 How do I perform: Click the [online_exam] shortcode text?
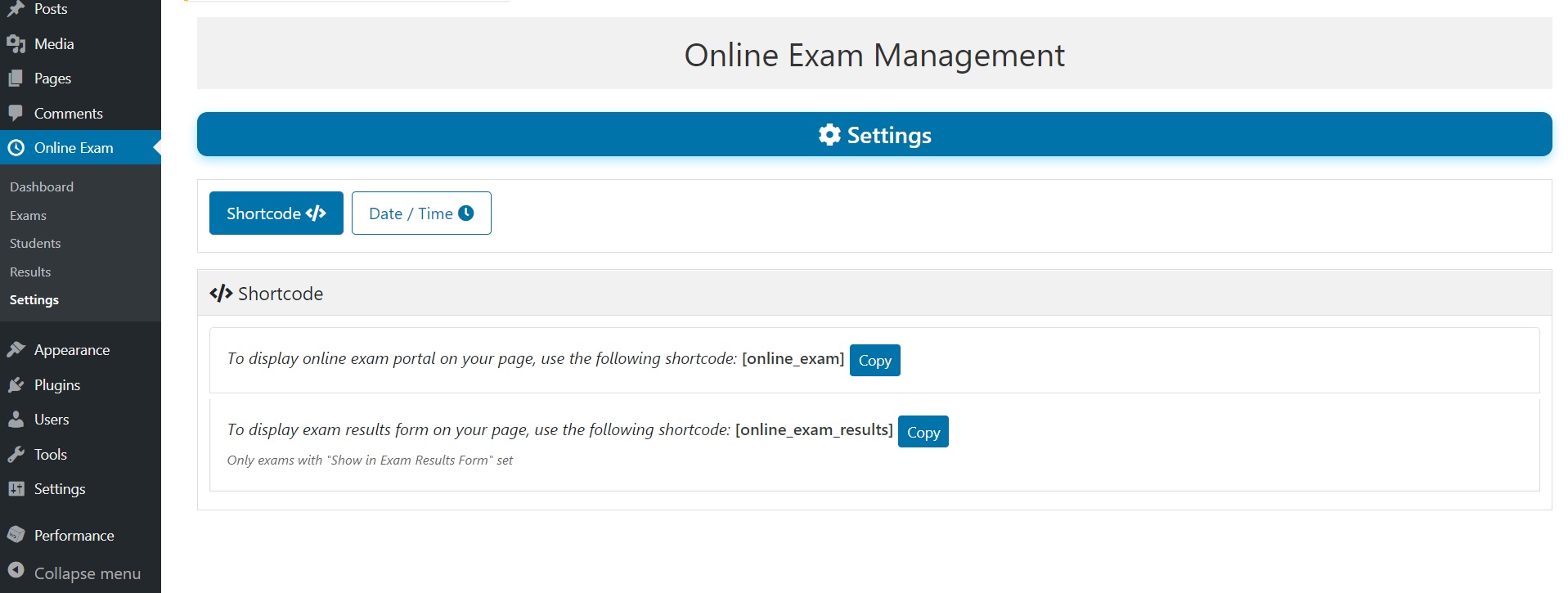tap(793, 359)
